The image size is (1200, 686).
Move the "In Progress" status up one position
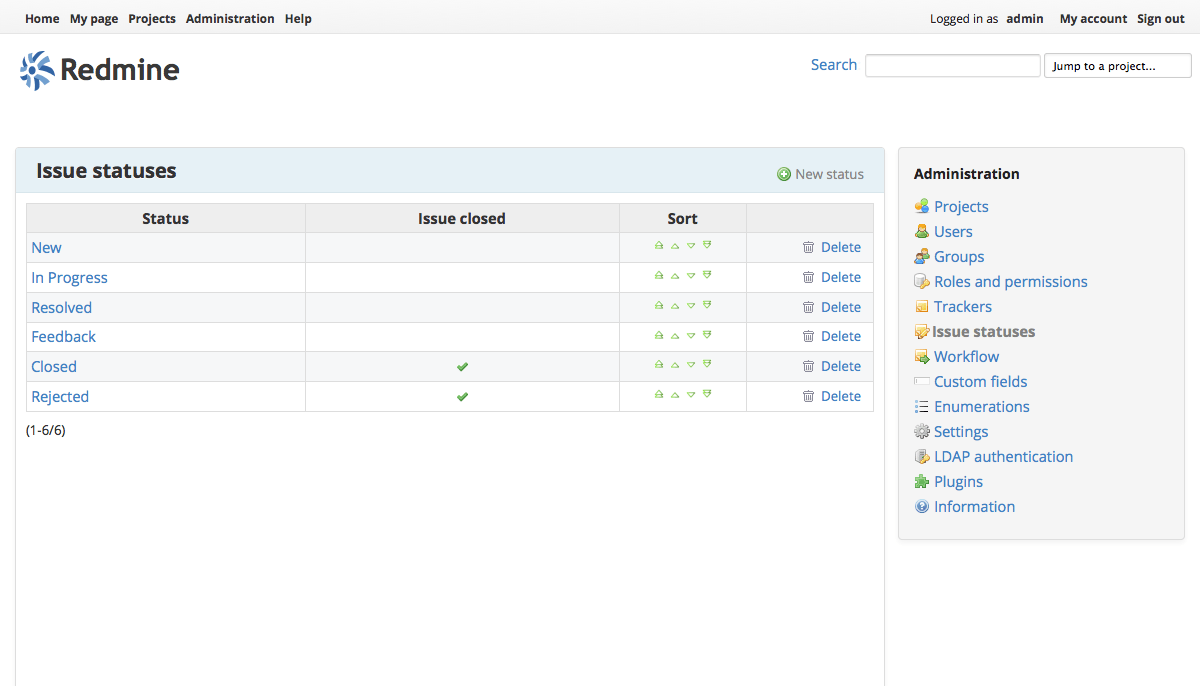[x=673, y=274]
